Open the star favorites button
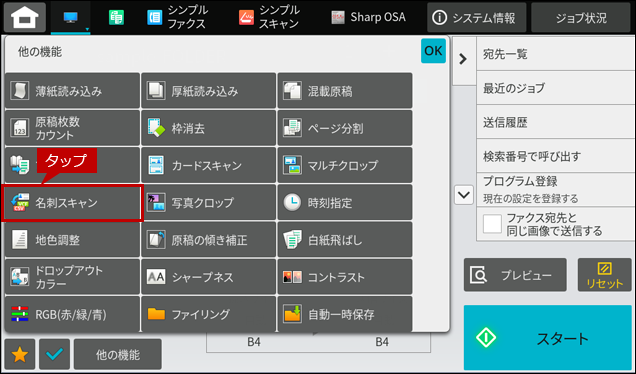Image resolution: width=636 pixels, height=374 pixels. (x=19, y=355)
